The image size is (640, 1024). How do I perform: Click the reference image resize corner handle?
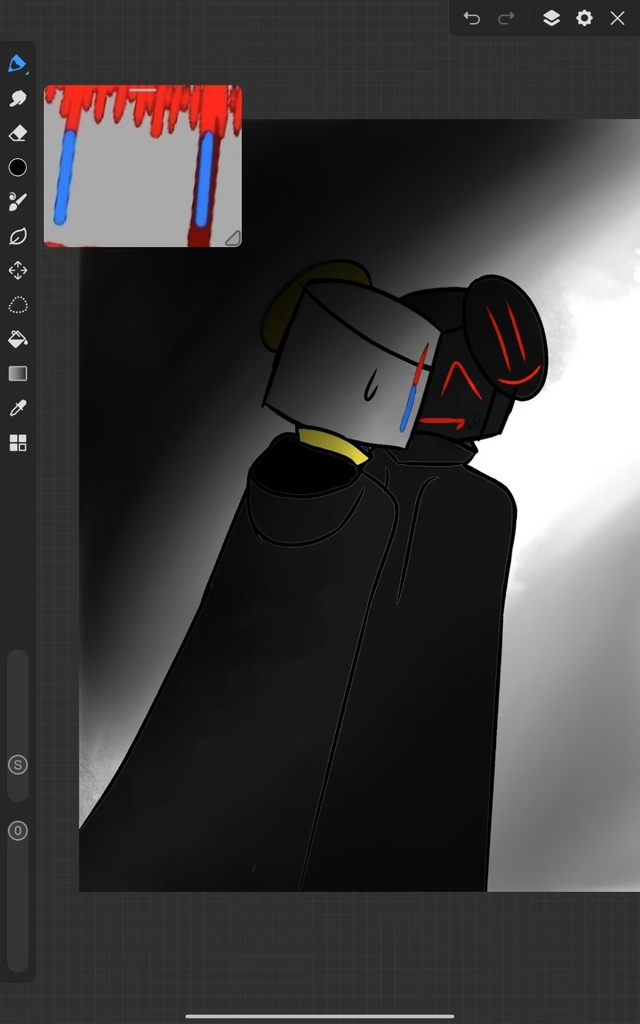pyautogui.click(x=232, y=238)
